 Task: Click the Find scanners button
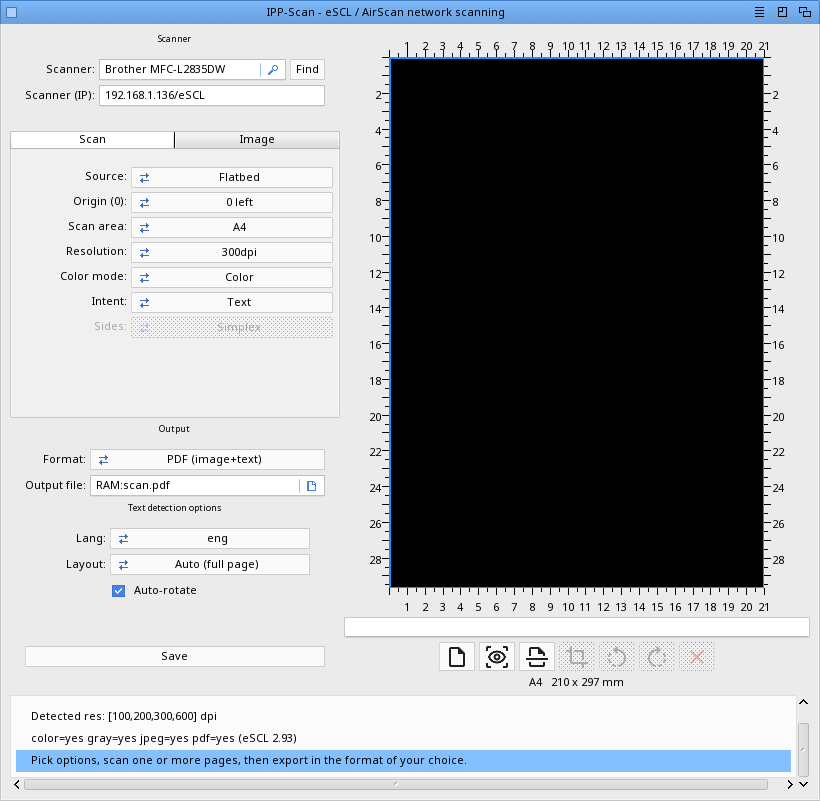pyautogui.click(x=307, y=70)
